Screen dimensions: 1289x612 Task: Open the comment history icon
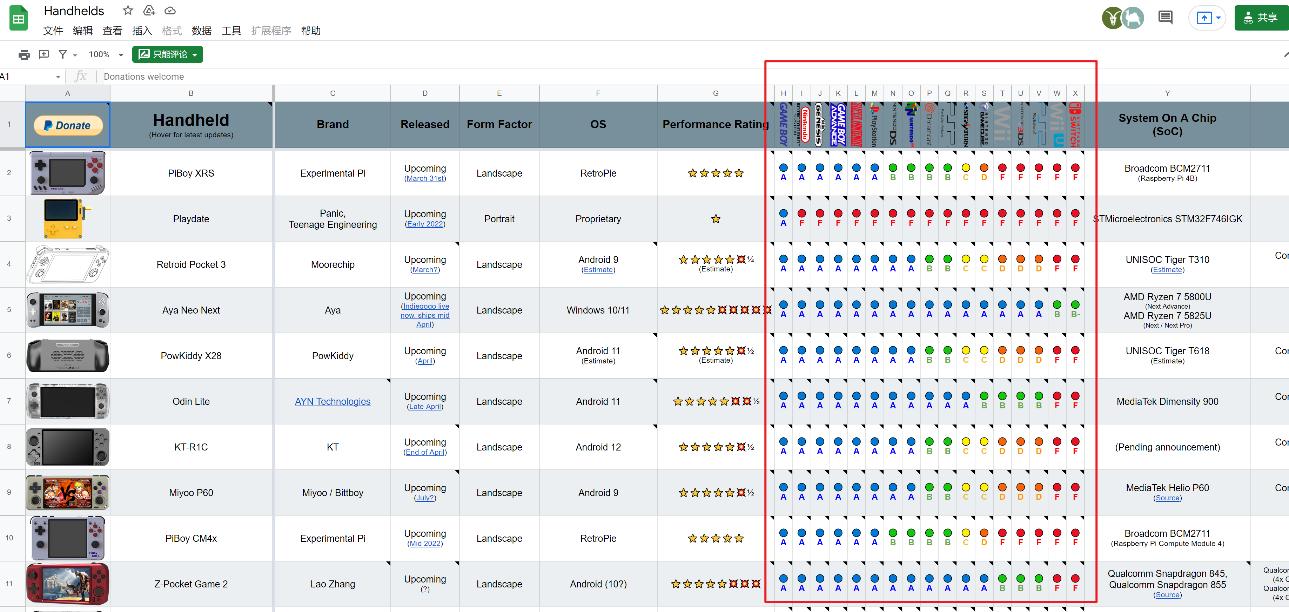pos(1165,17)
